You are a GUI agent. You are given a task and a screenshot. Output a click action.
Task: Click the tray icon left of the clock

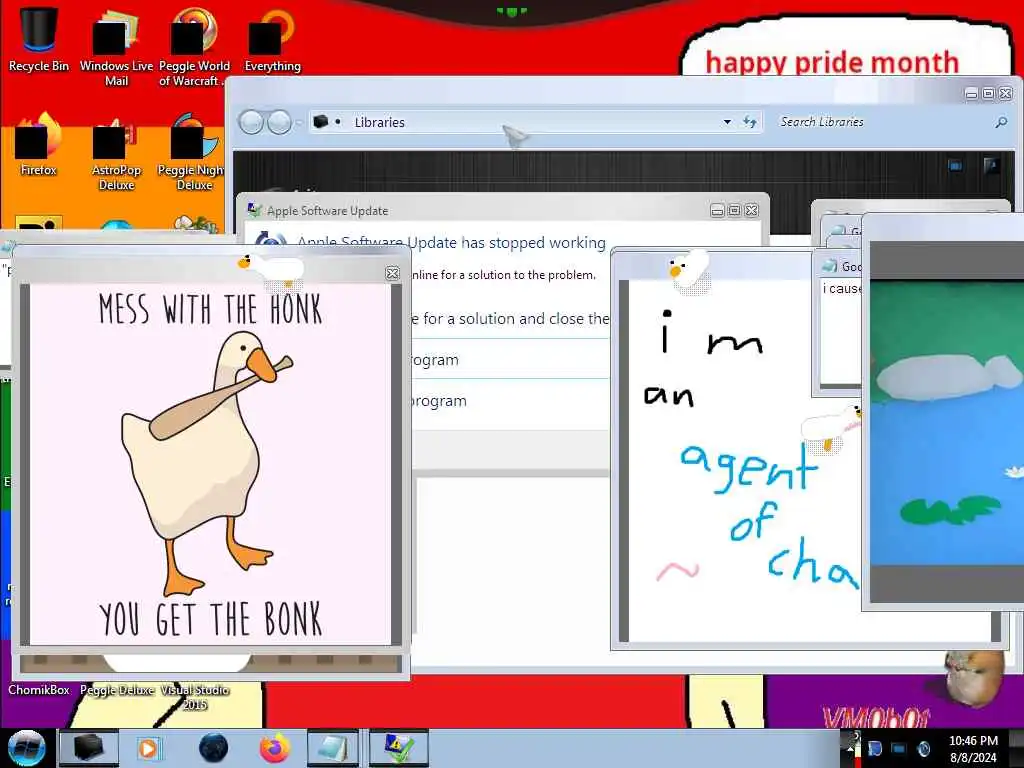coord(923,748)
